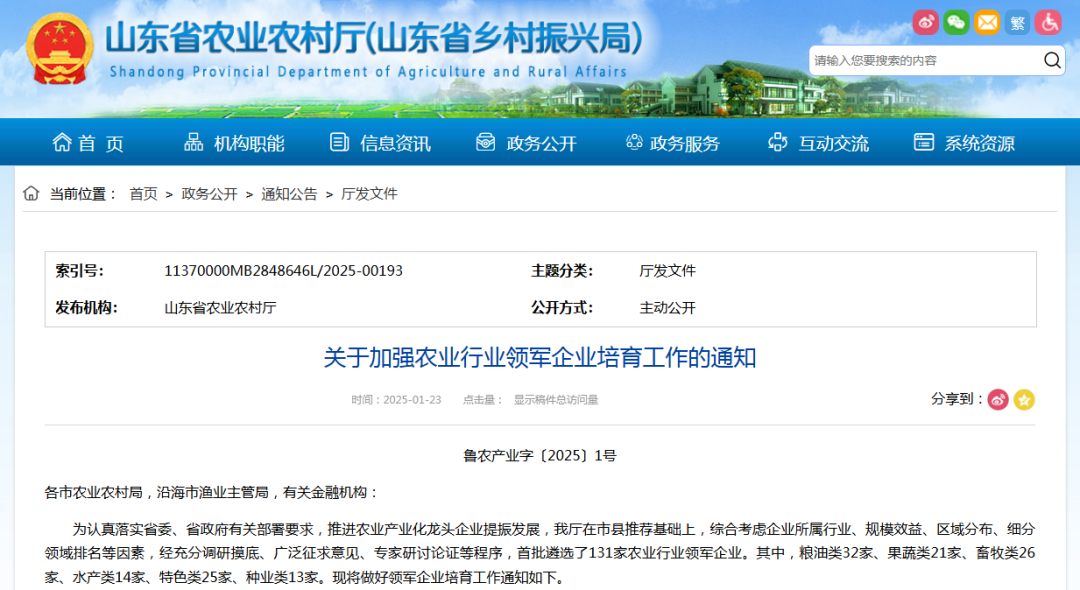Open the accessibility (wheelchair) icon
Viewport: 1080px width, 590px height.
[x=1049, y=22]
